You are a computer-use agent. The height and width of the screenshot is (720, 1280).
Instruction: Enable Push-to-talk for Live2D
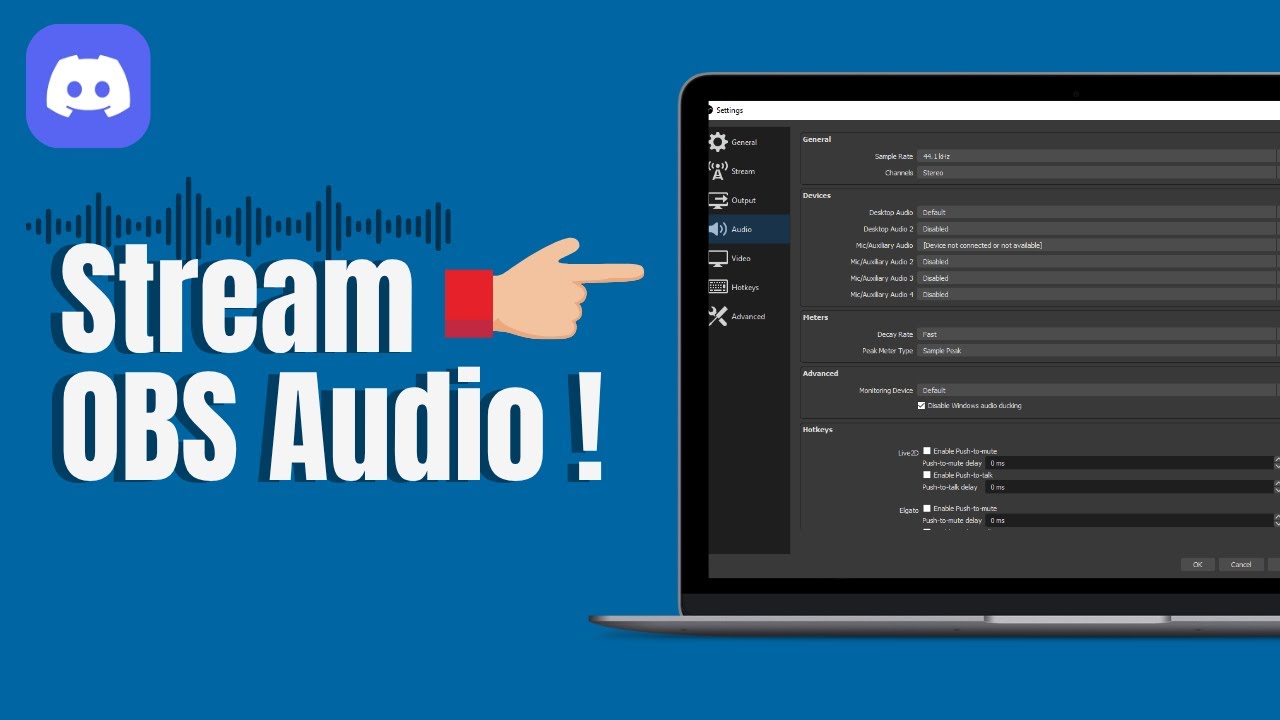click(x=927, y=475)
